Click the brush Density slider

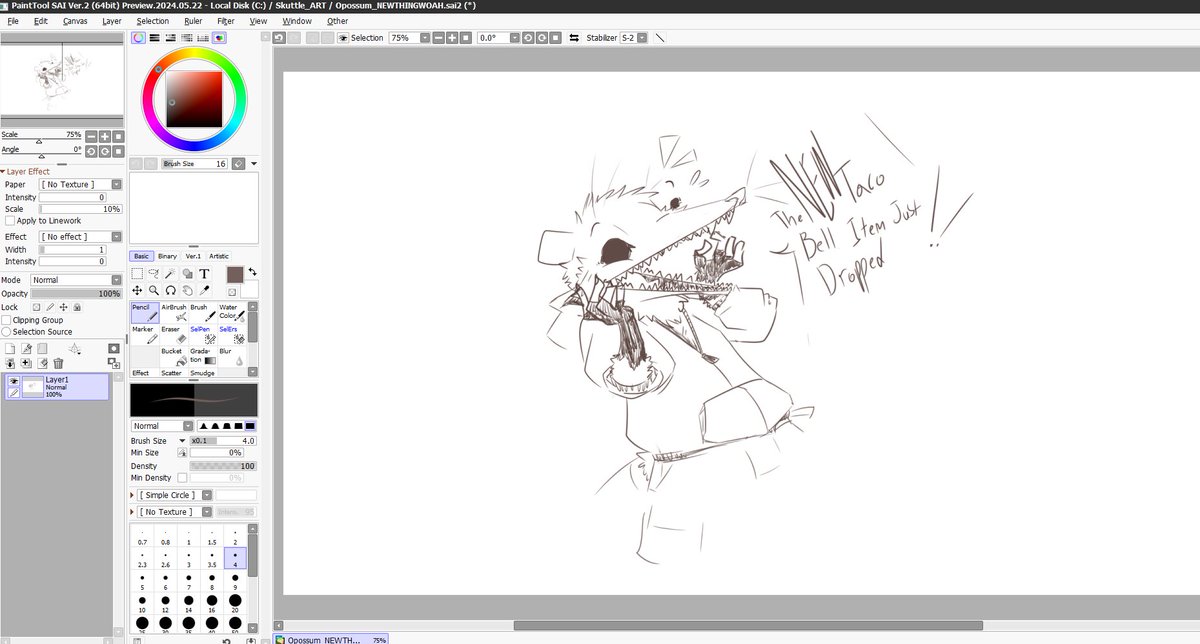[x=223, y=466]
